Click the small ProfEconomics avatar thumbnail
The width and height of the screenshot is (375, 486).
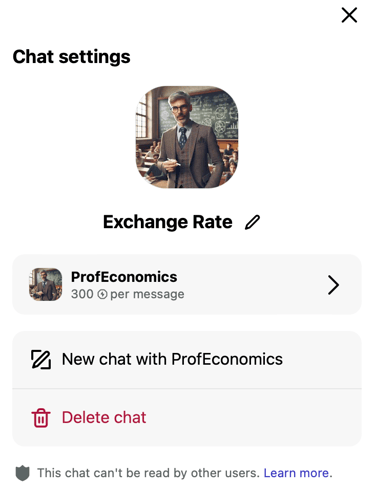click(x=46, y=284)
